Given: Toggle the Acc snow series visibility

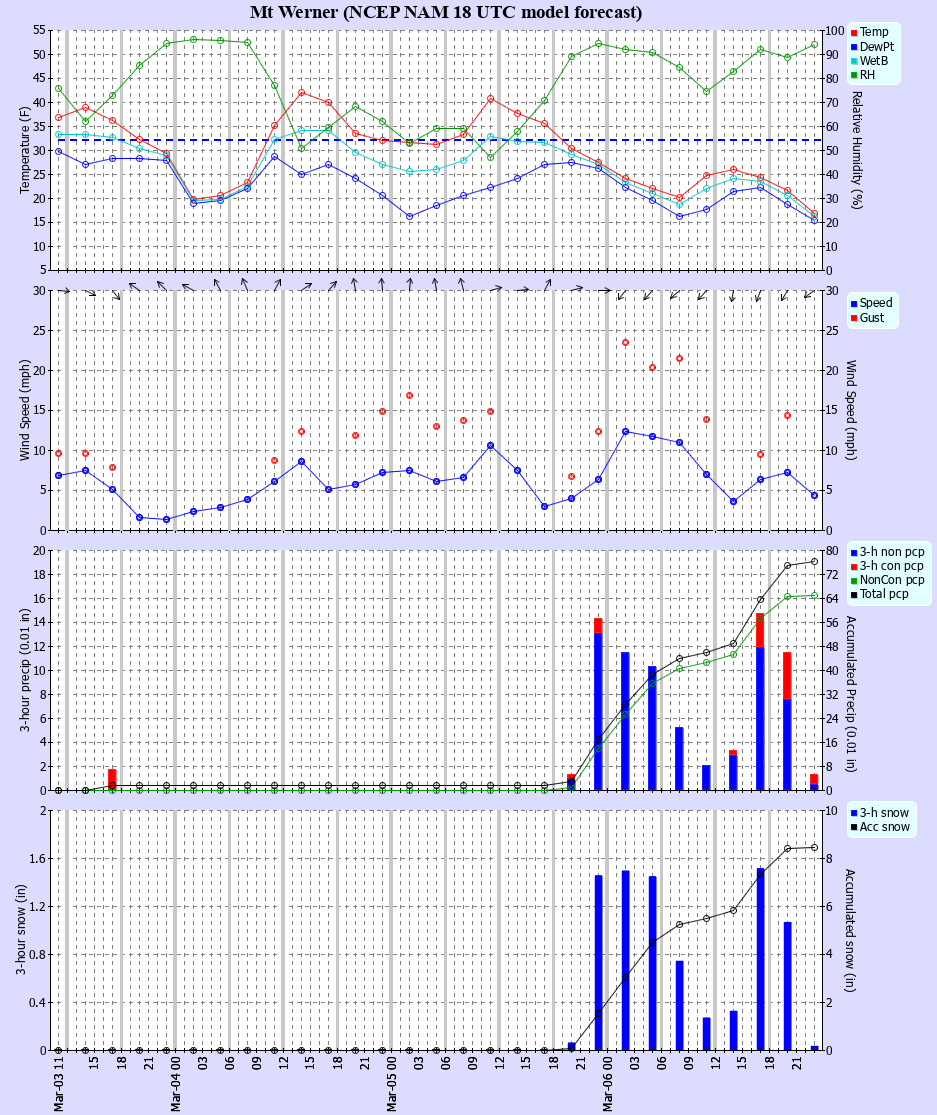Looking at the screenshot, I should (852, 829).
